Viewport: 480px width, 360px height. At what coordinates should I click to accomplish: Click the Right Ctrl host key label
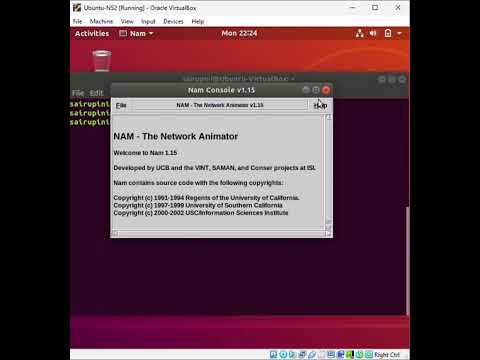[387, 355]
